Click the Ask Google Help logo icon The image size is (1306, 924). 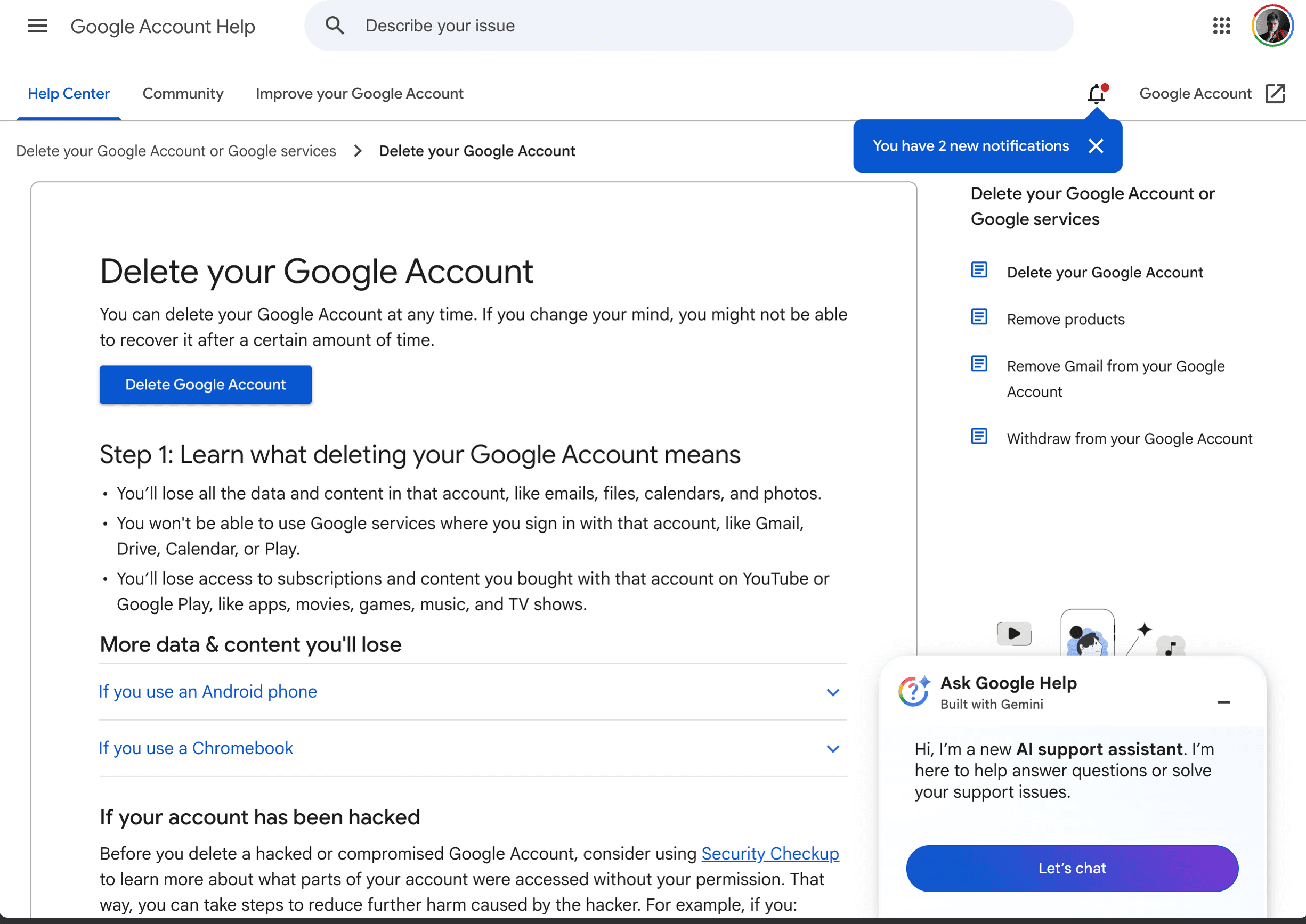[914, 691]
